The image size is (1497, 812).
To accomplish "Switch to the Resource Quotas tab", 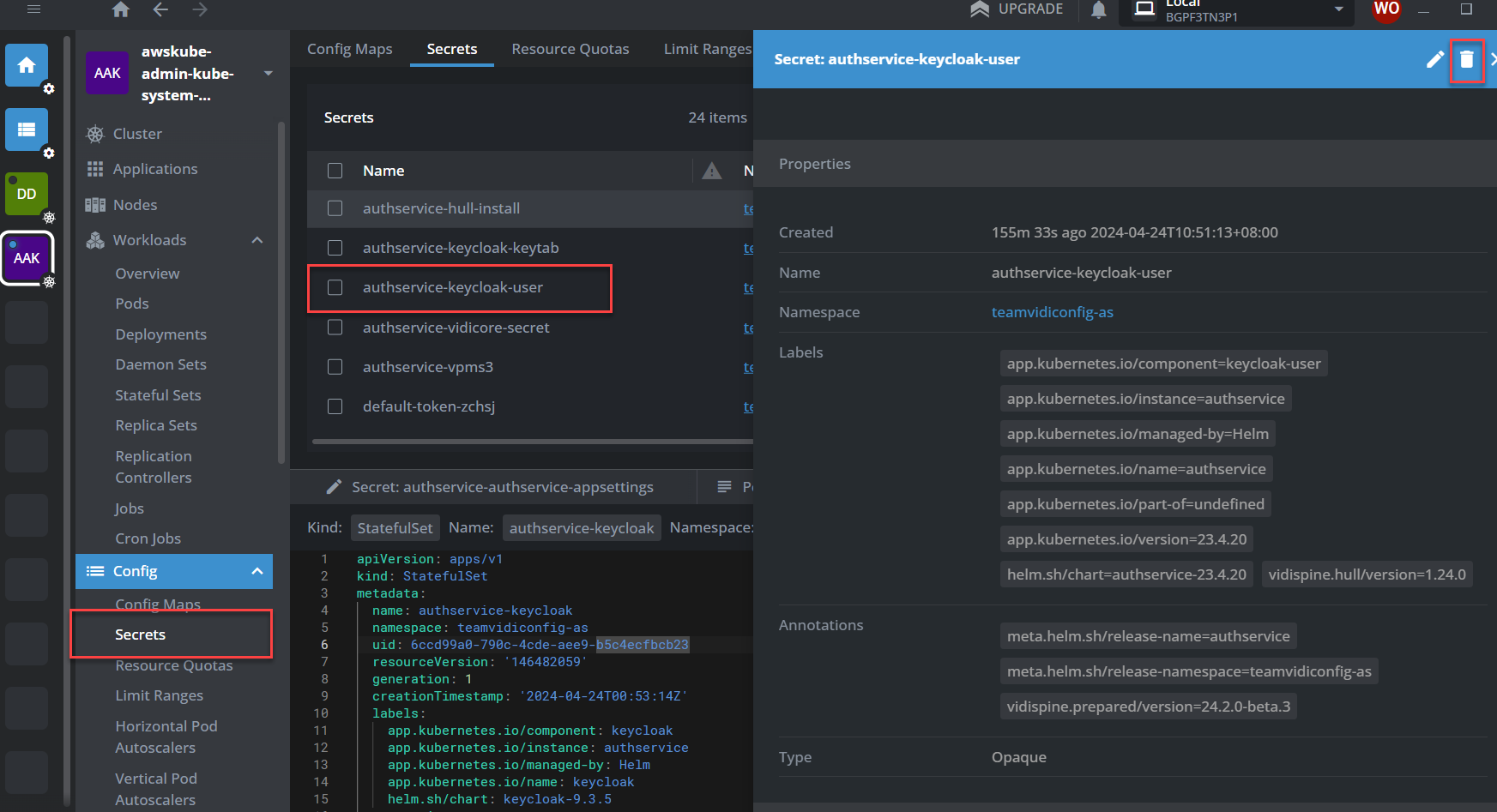I will point(570,49).
